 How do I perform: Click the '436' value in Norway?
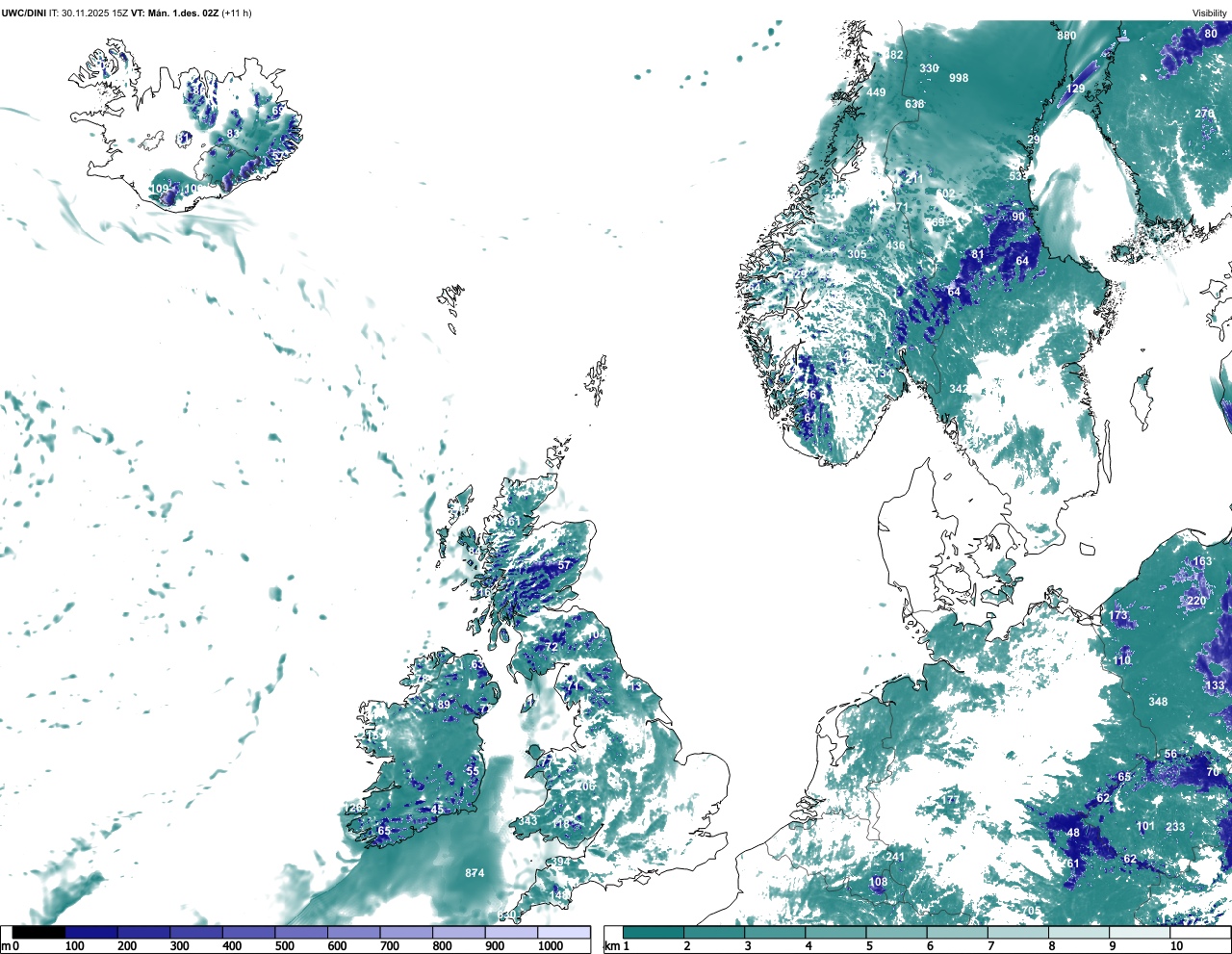(895, 245)
